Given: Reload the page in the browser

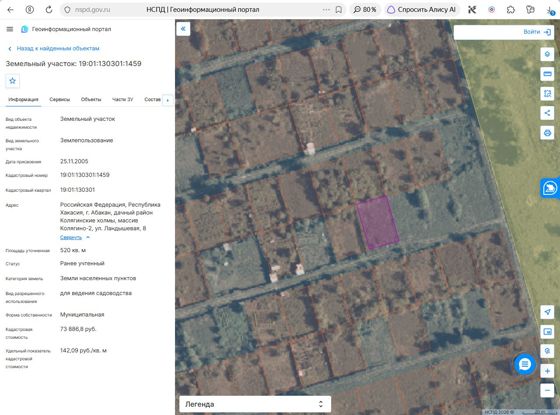Looking at the screenshot, I should [49, 10].
